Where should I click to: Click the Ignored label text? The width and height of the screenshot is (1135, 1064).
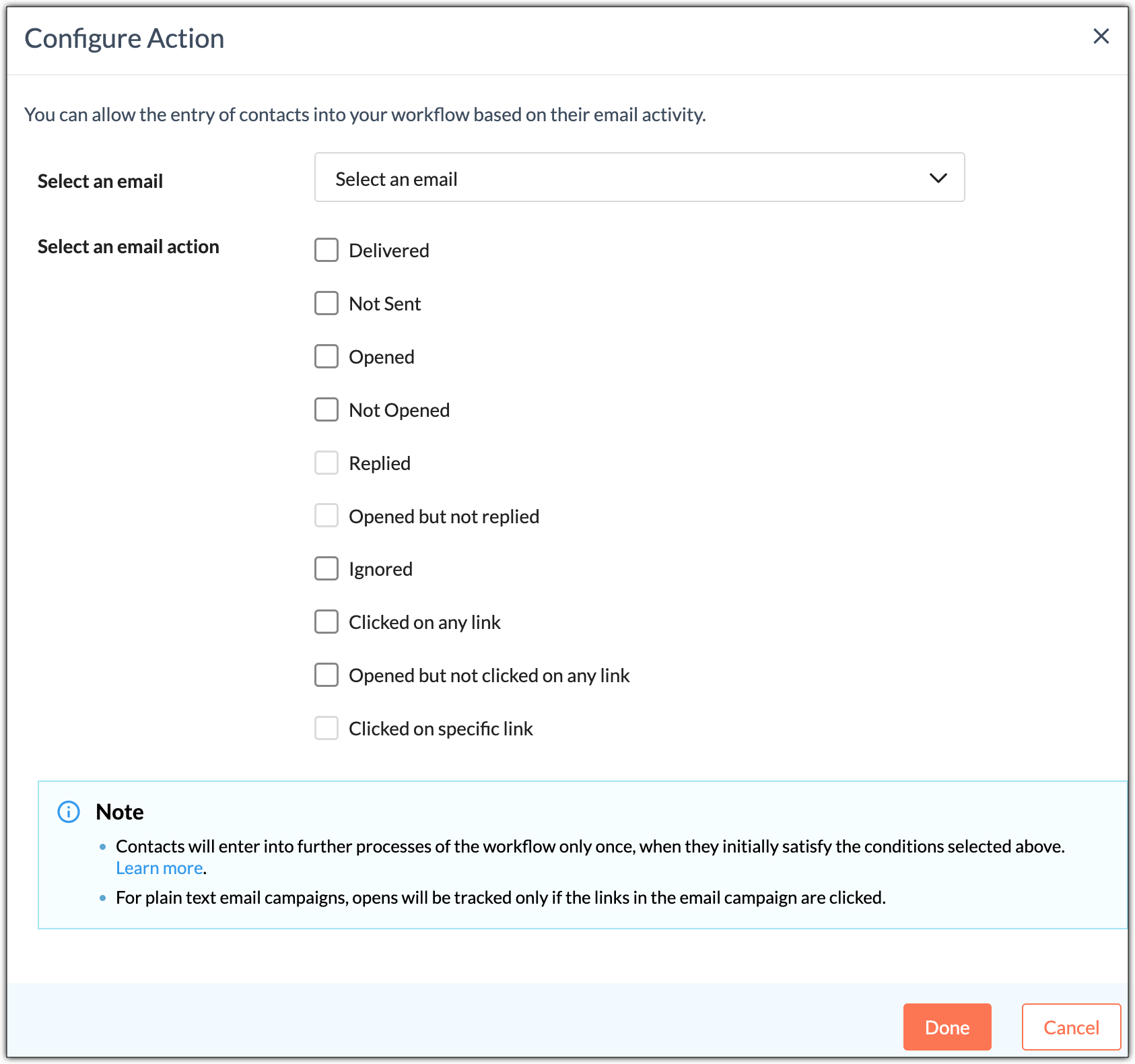(380, 570)
